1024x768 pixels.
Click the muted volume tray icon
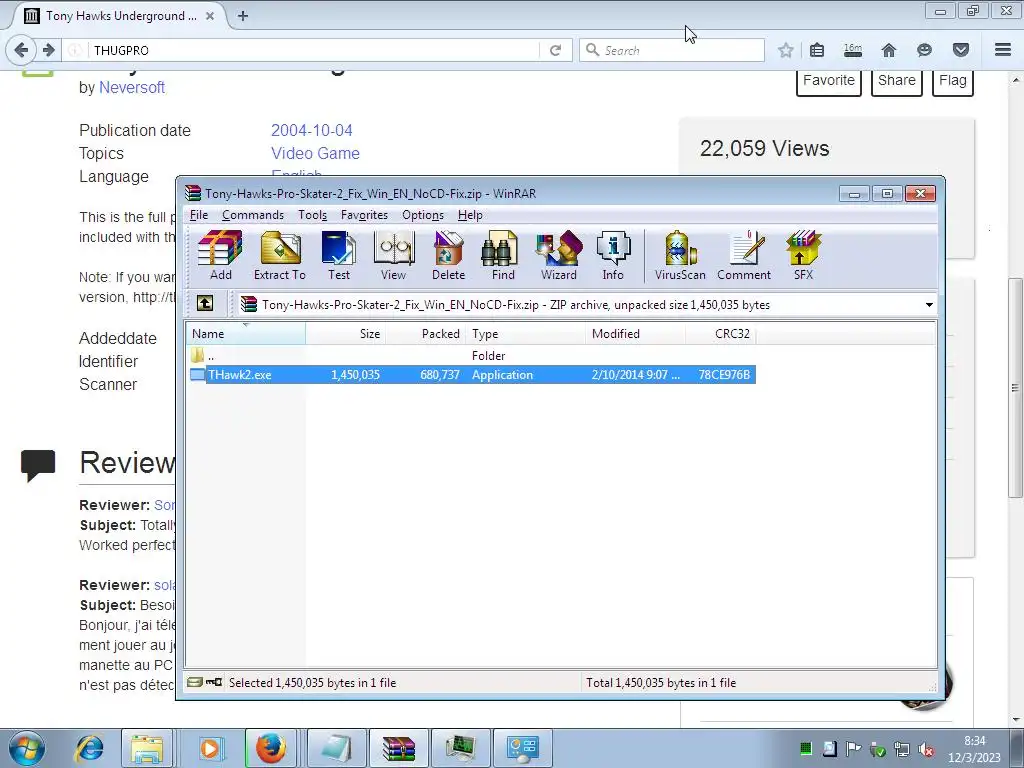click(925, 749)
